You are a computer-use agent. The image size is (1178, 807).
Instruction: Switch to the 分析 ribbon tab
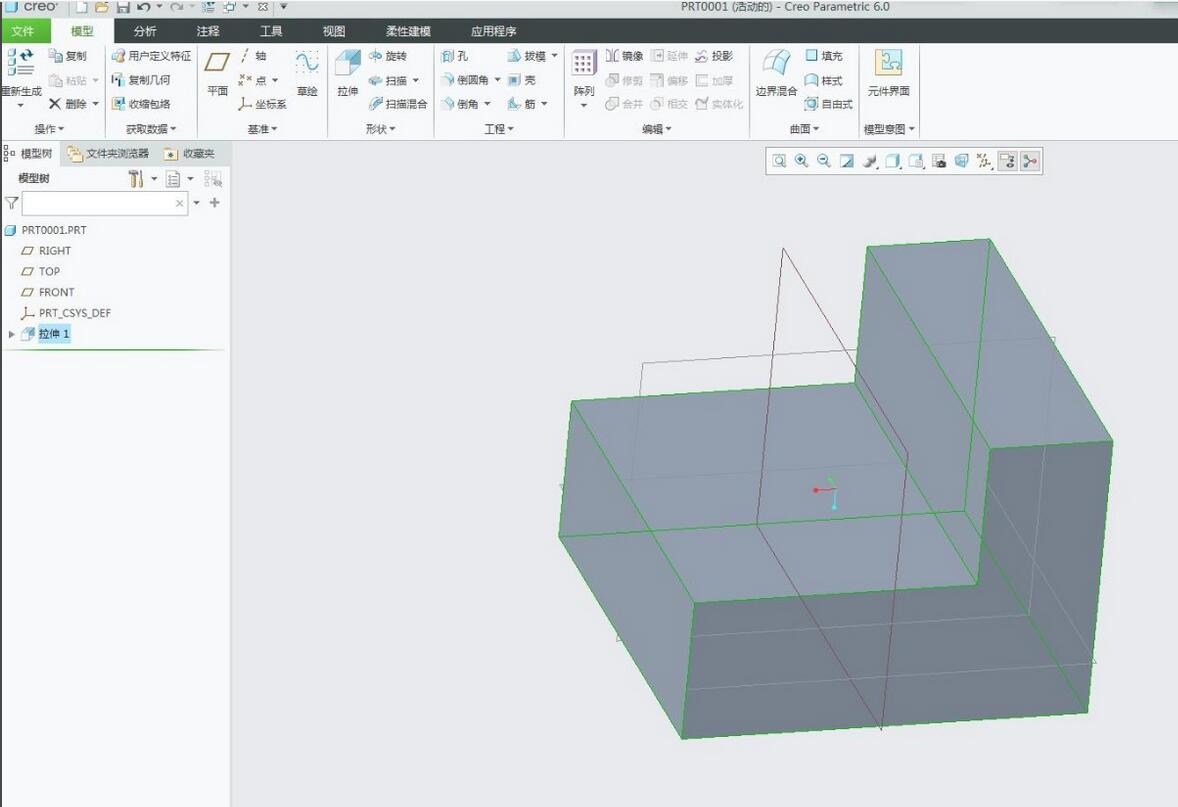tap(145, 31)
